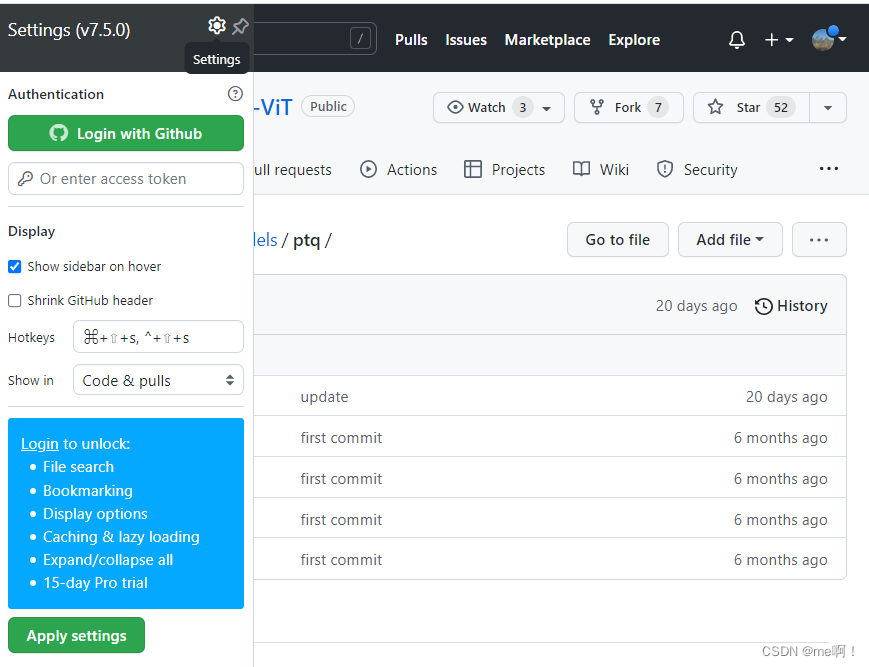This screenshot has width=869, height=667.
Task: Click the Watch count badge 3
Action: (523, 107)
